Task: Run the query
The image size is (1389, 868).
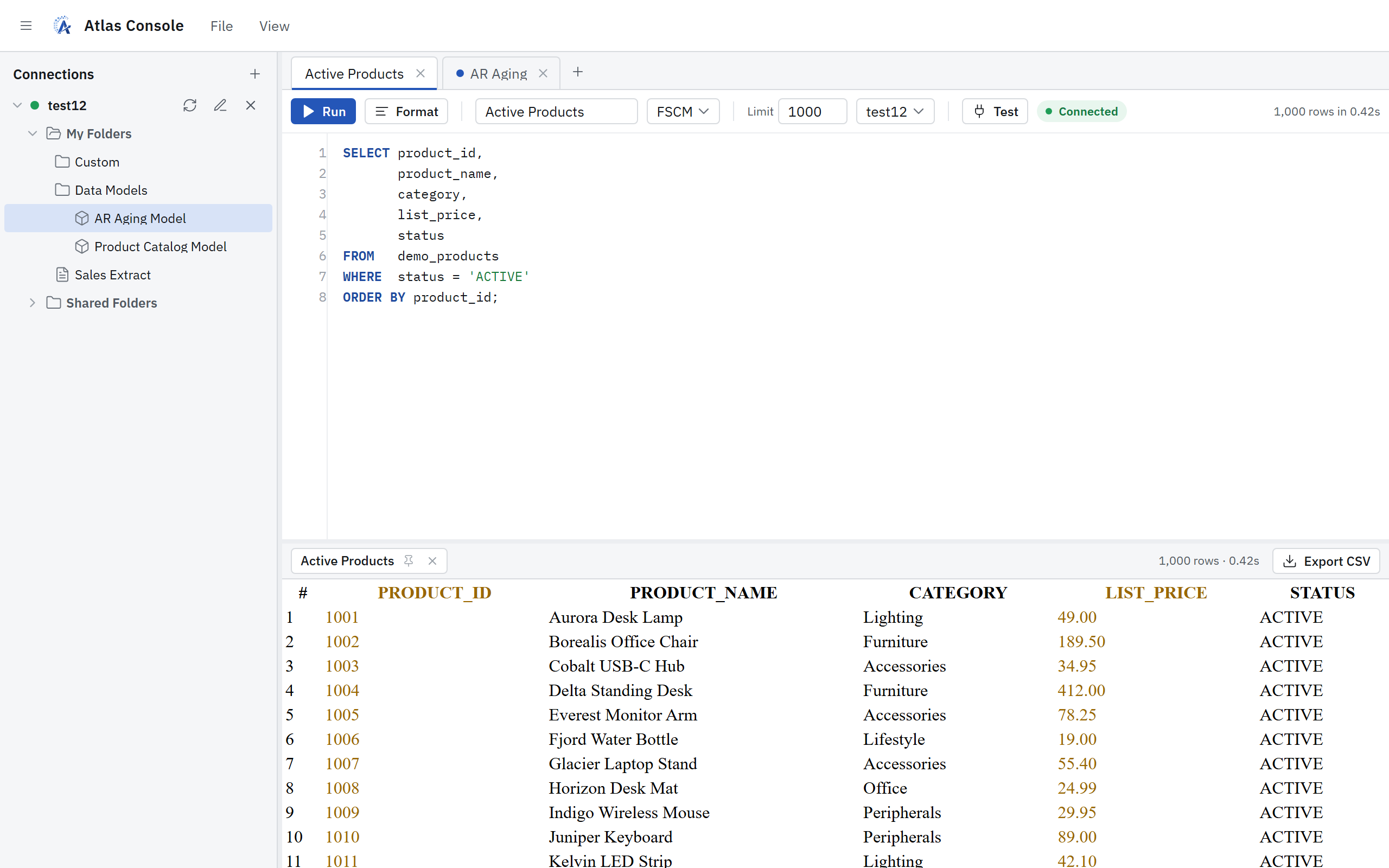Action: point(323,111)
